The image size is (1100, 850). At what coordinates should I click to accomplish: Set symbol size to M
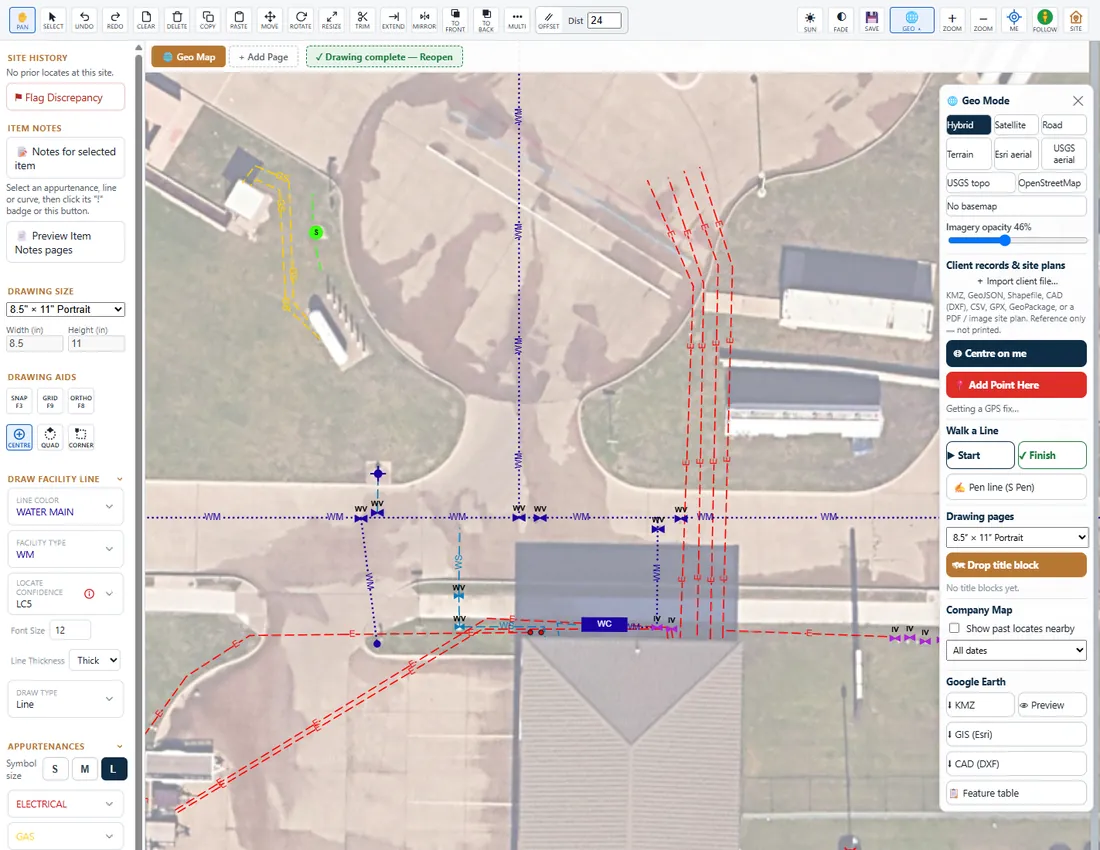pos(84,769)
